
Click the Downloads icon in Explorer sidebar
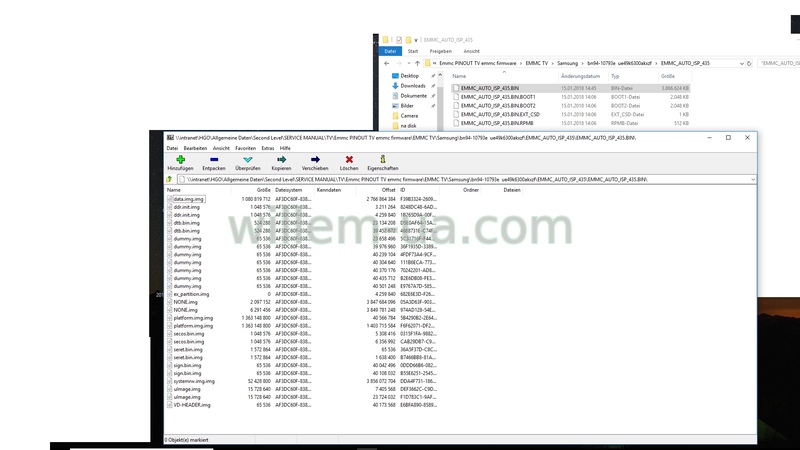point(395,86)
